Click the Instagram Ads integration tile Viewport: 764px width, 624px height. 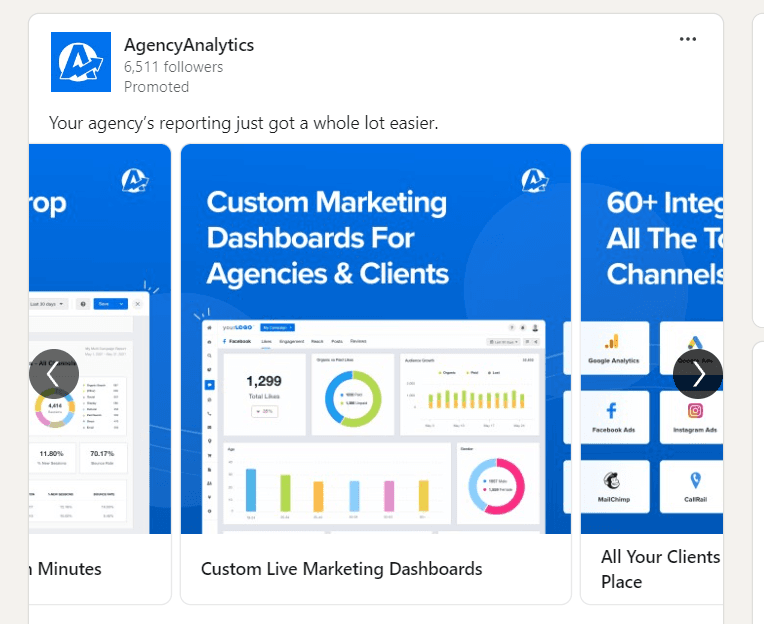[x=695, y=417]
